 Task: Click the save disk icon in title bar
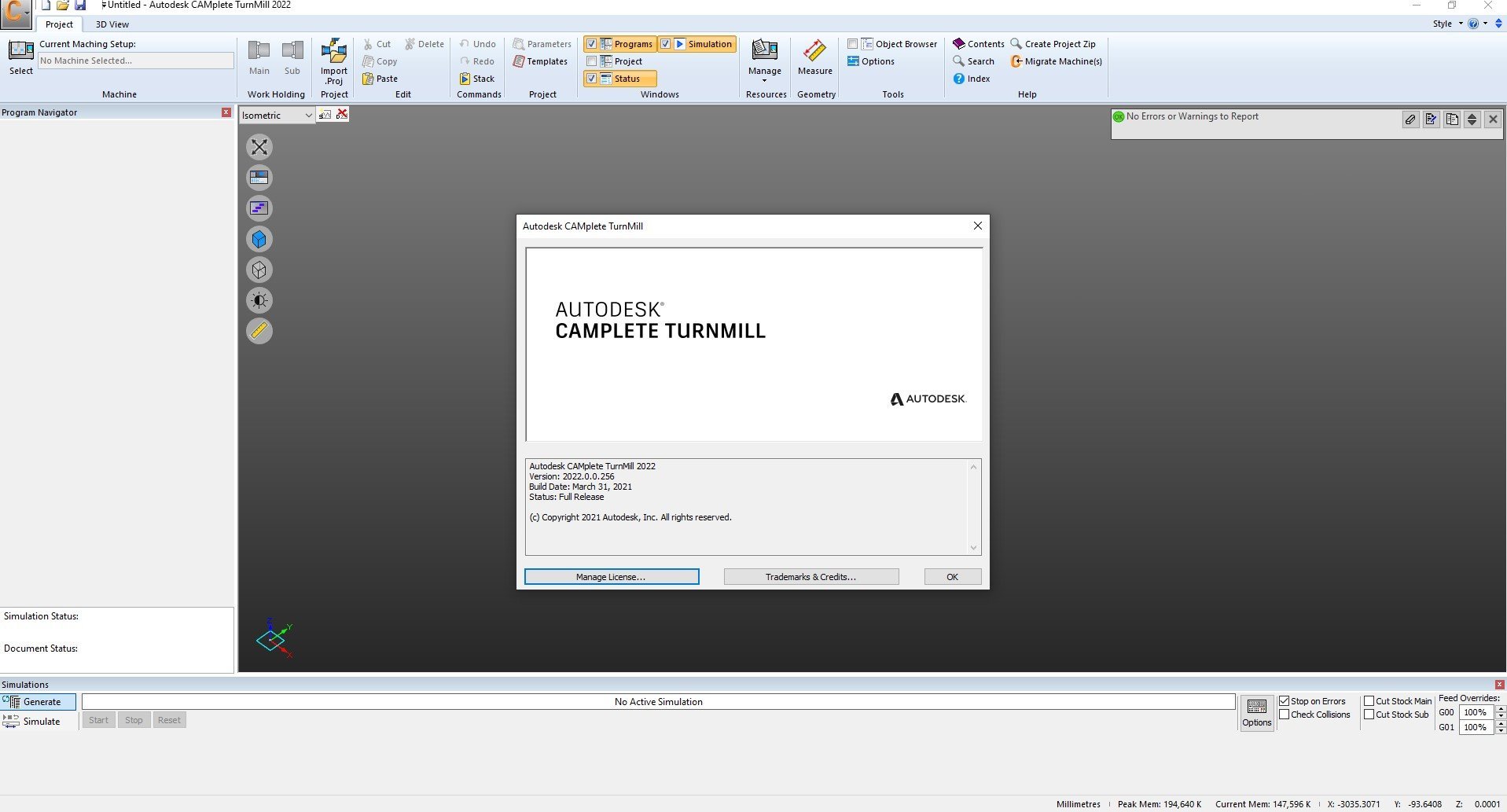[80, 5]
